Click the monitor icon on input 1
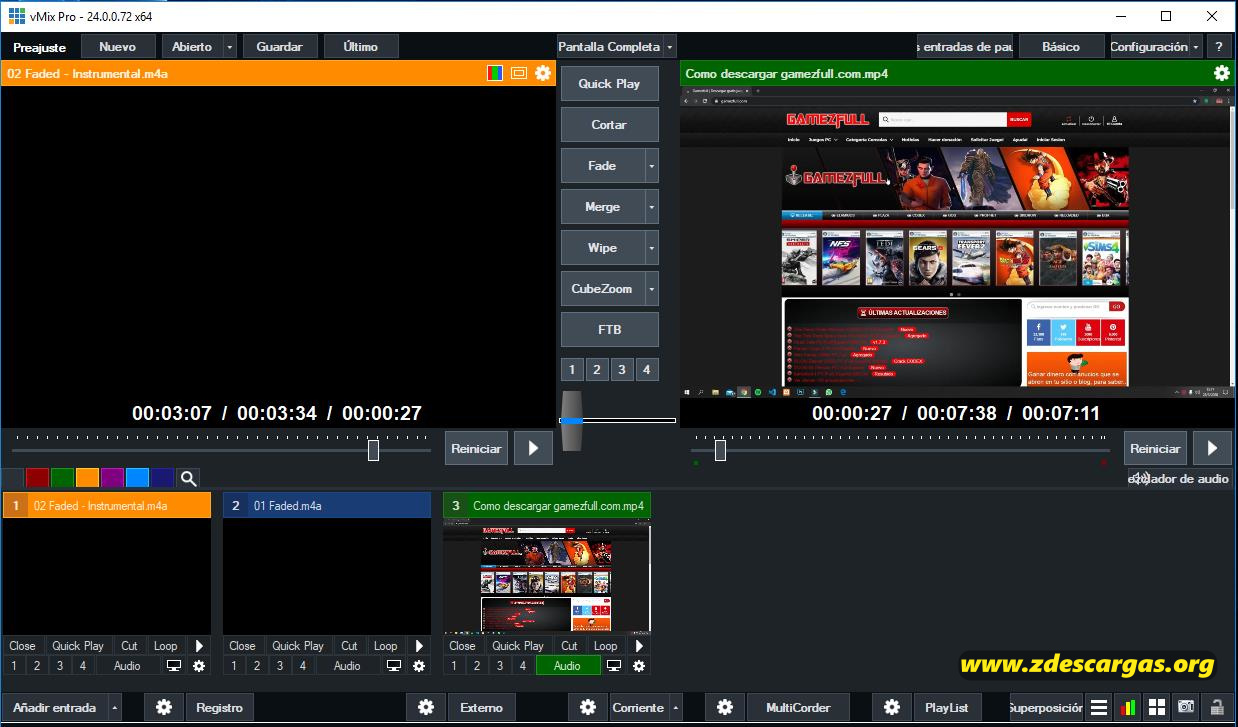Screen dimensions: 1238x727 point(174,665)
